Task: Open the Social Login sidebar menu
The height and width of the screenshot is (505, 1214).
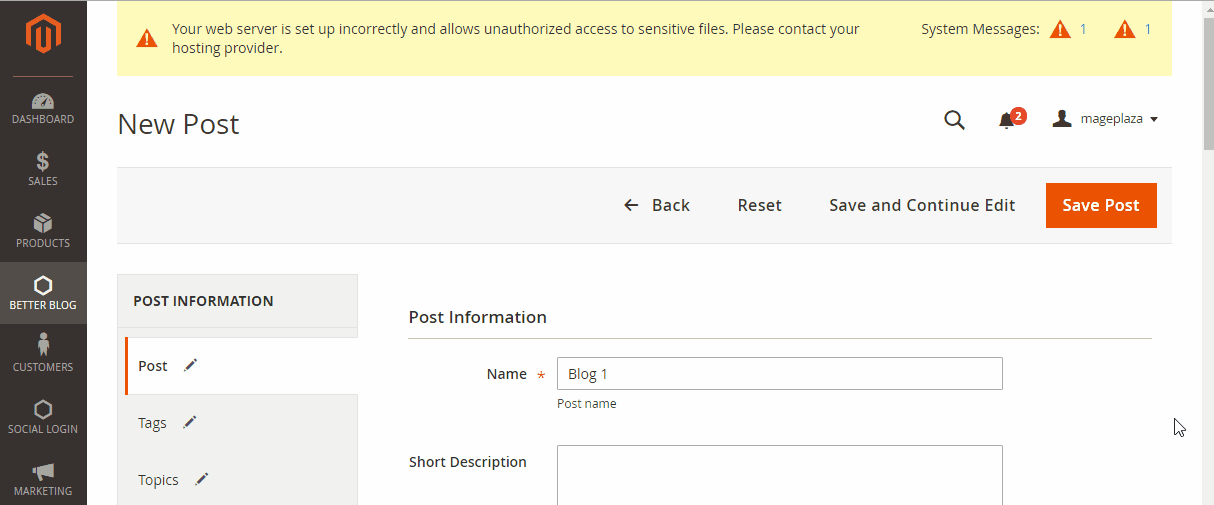Action: click(43, 417)
